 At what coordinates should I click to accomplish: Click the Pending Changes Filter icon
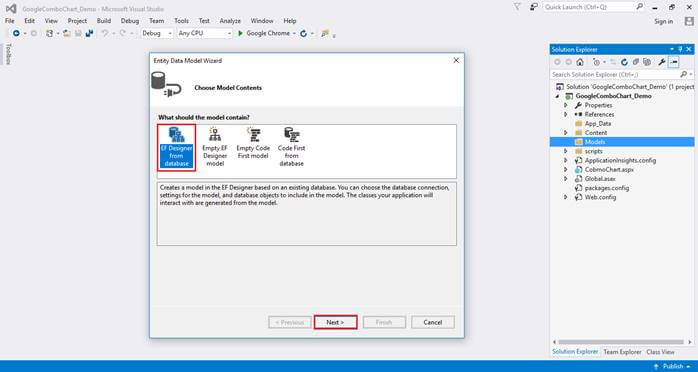597,62
